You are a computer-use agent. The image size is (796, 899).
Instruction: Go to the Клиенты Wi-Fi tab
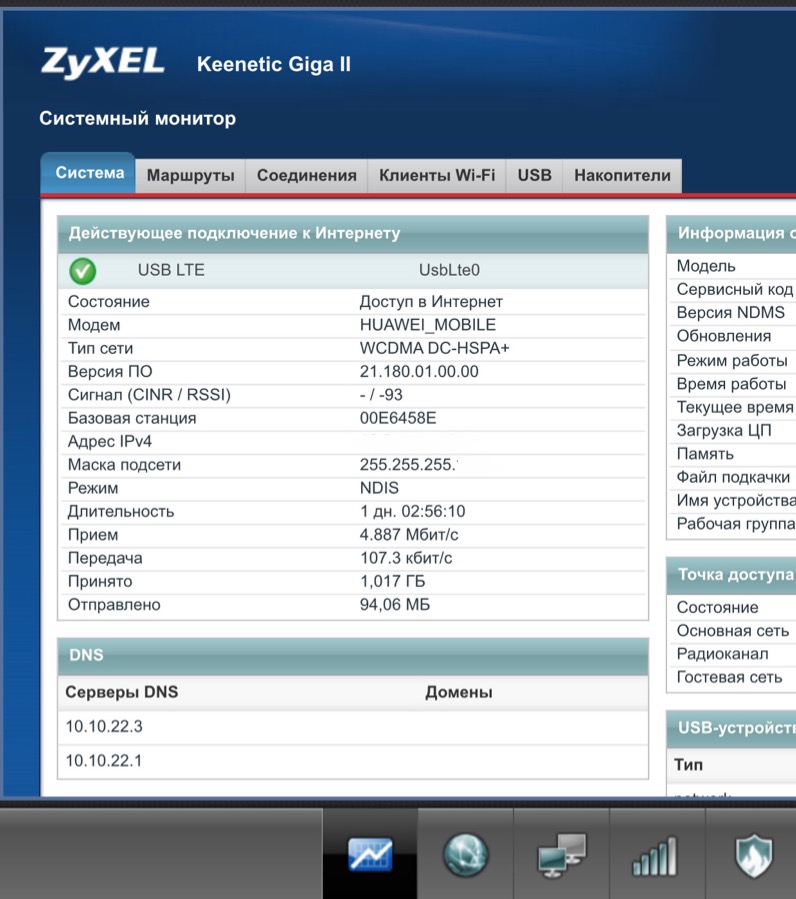click(437, 175)
